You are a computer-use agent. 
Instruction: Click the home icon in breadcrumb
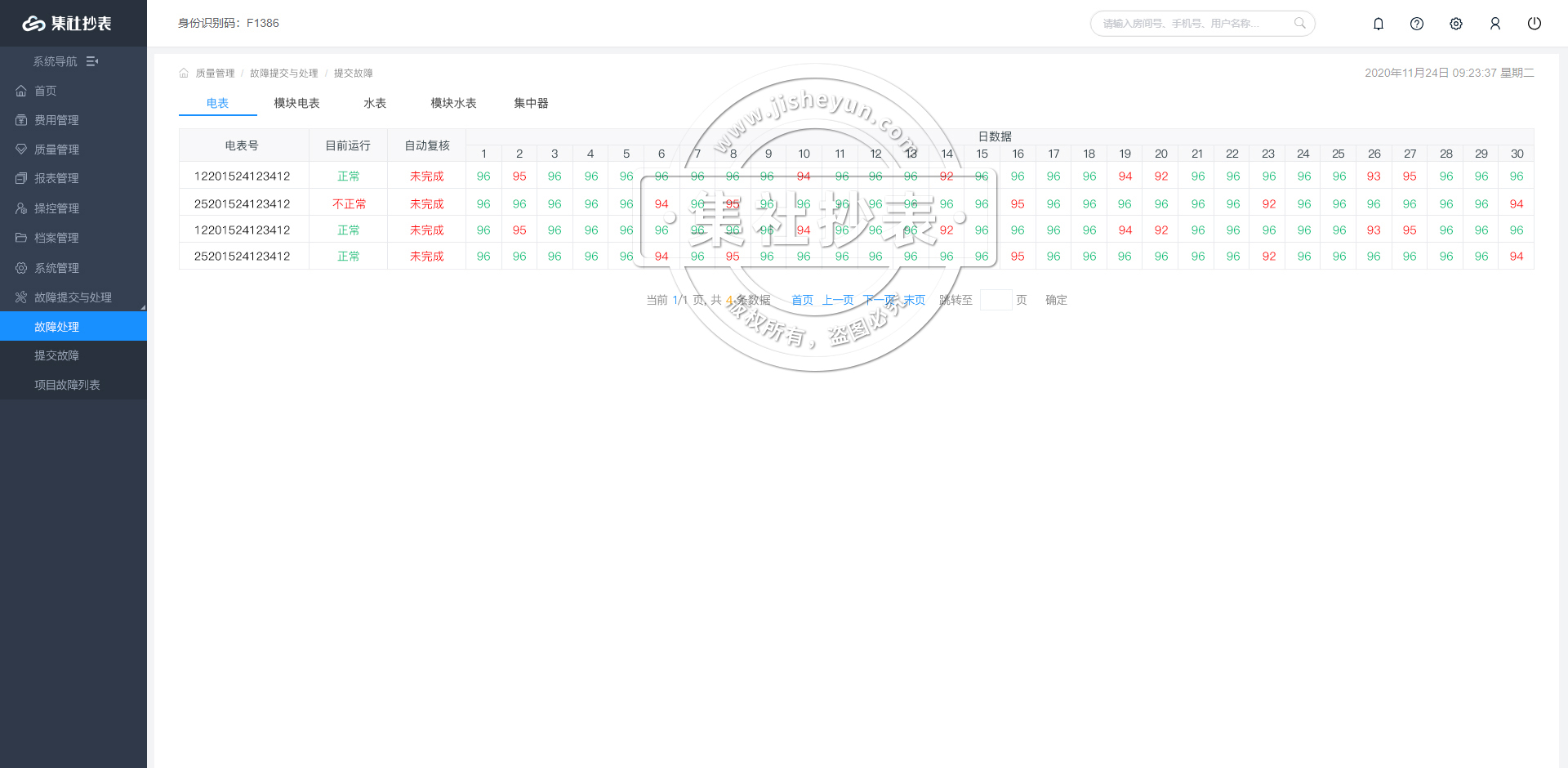click(184, 74)
